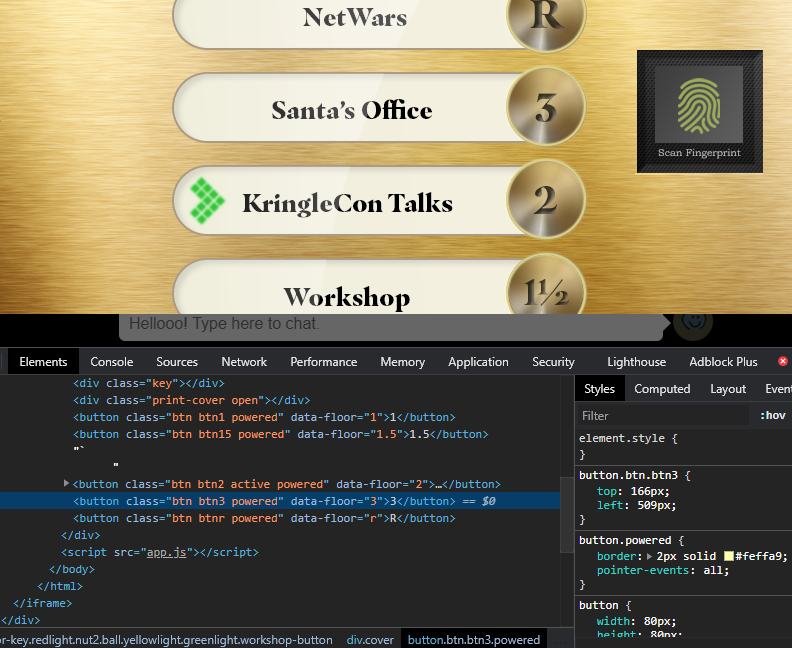Click the round R elevator button

click(x=546, y=17)
